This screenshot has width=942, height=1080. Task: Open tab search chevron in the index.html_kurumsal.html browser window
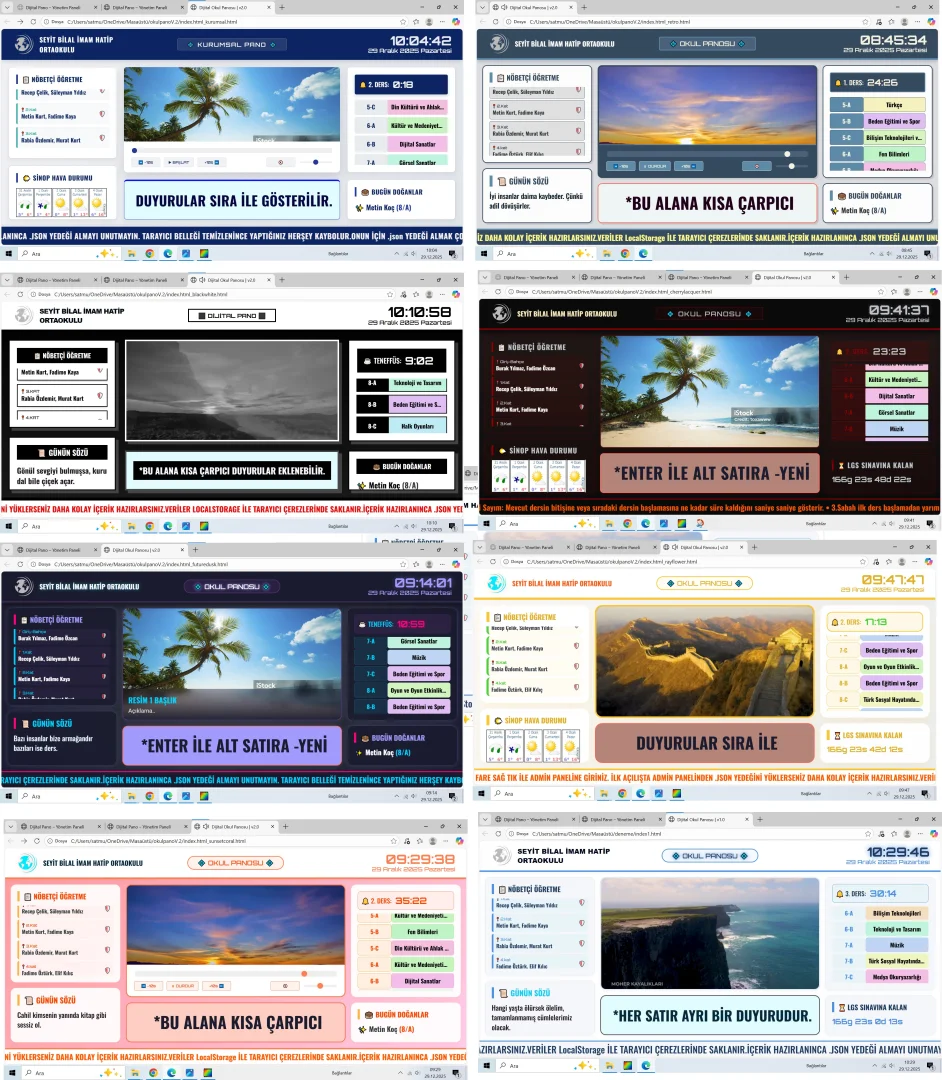7,6
